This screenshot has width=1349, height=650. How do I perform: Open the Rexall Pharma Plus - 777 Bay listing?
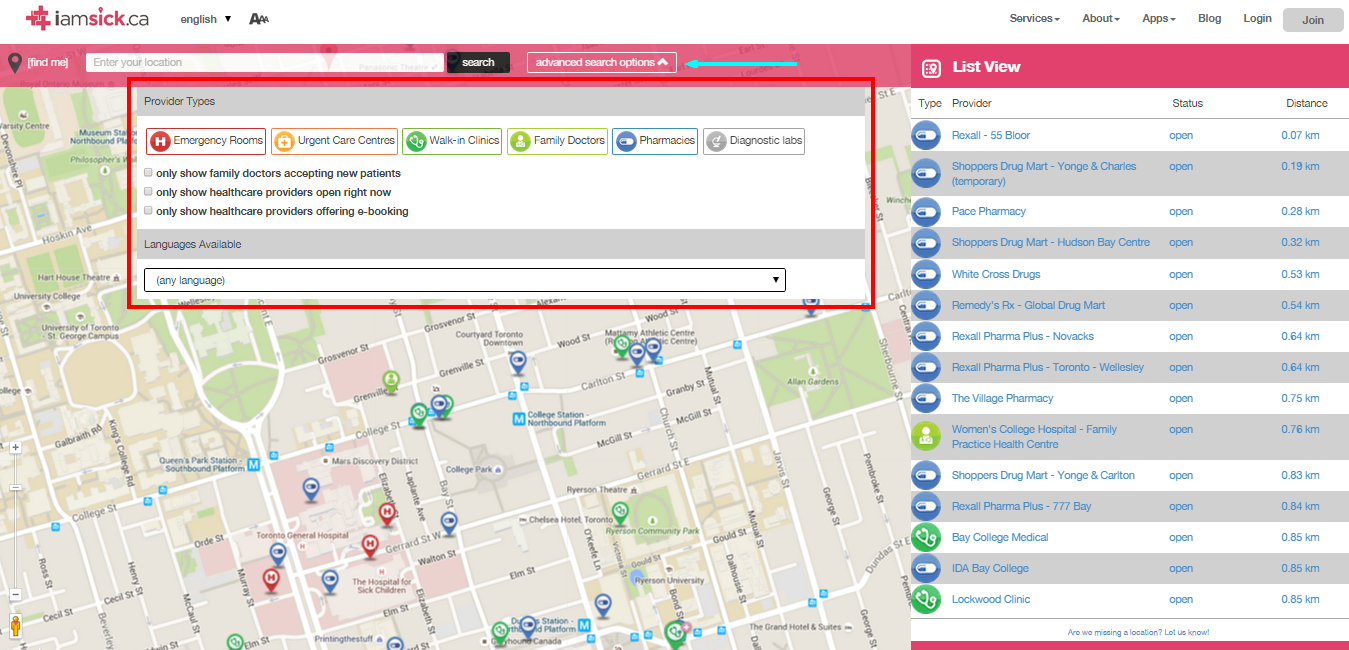[1022, 506]
